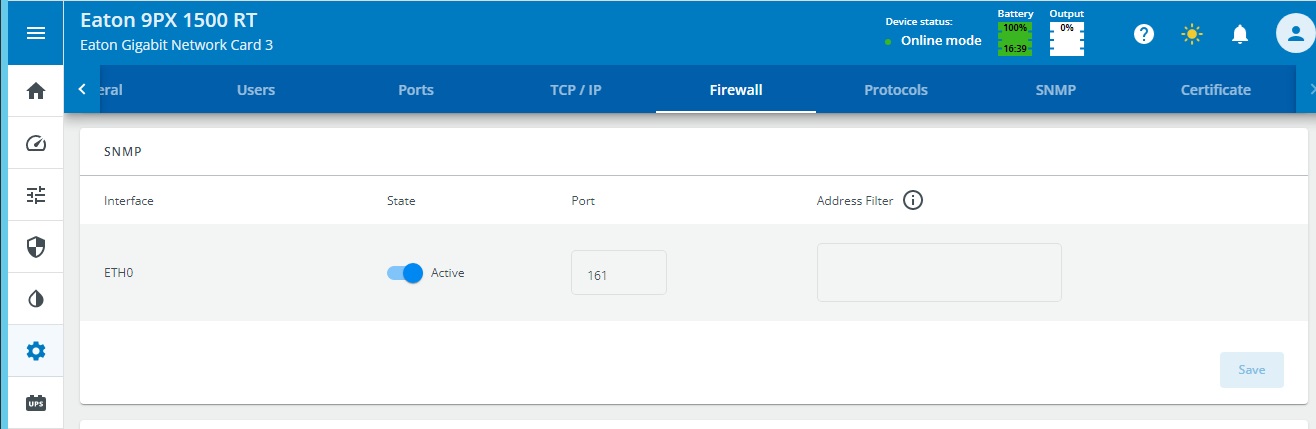Open the shield protection sidebar icon

coord(35,247)
